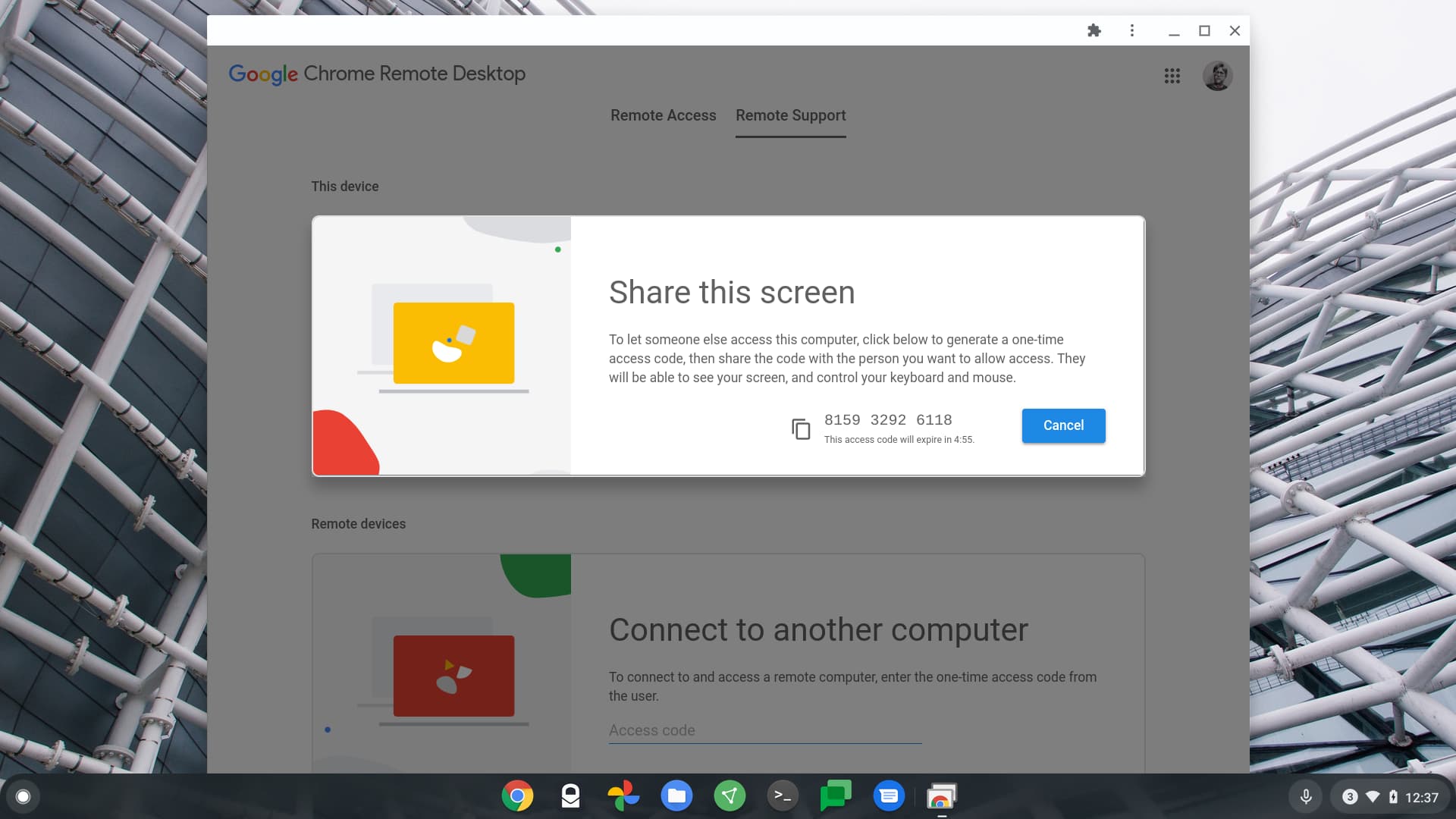
Task: Minimize the Remote Desktop window
Action: 1174,31
